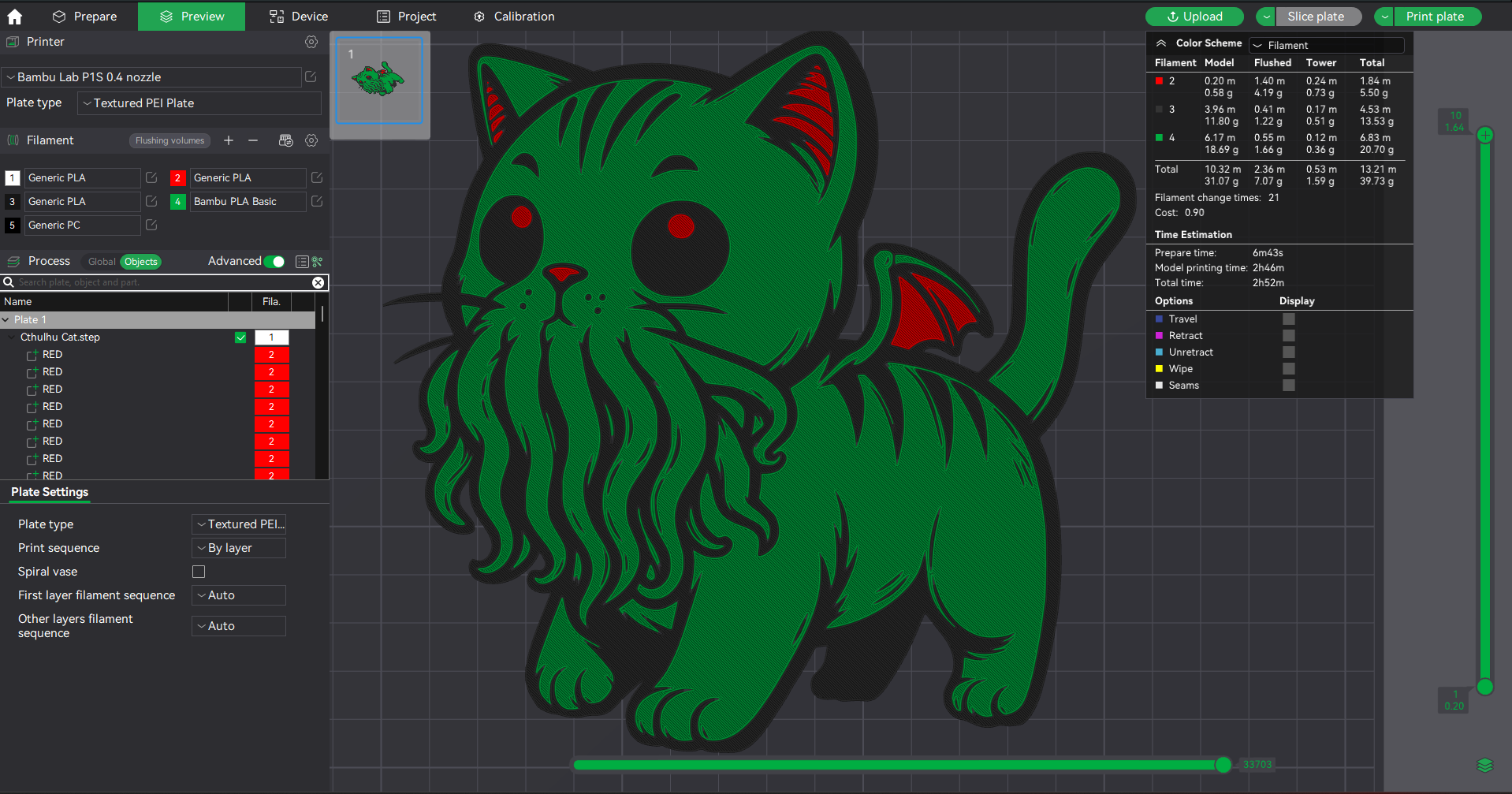Click horizontal move slider handle
The image size is (1512, 794).
(x=1223, y=765)
